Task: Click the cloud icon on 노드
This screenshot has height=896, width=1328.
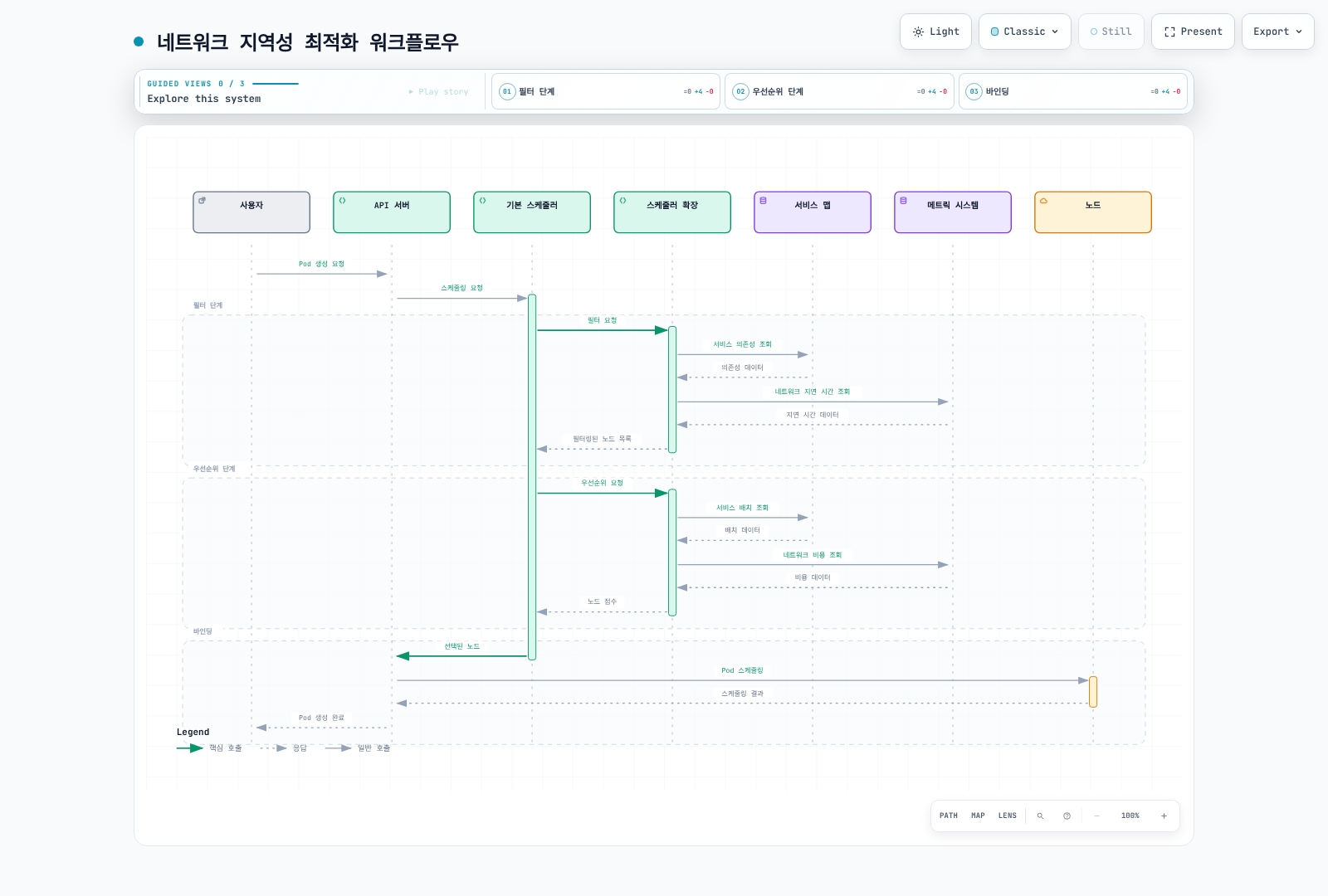Action: 1043,201
